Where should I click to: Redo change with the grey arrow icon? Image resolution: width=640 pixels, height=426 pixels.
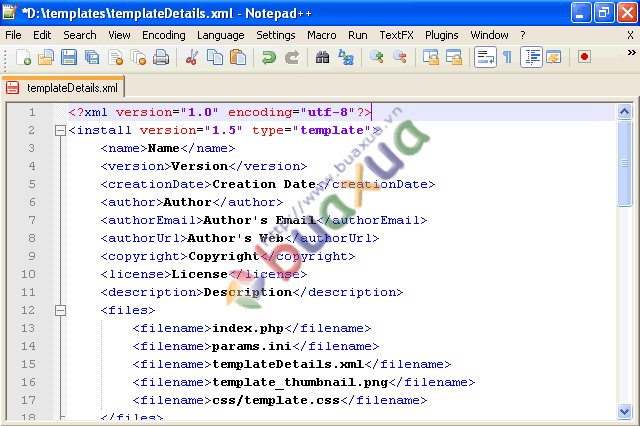292,57
